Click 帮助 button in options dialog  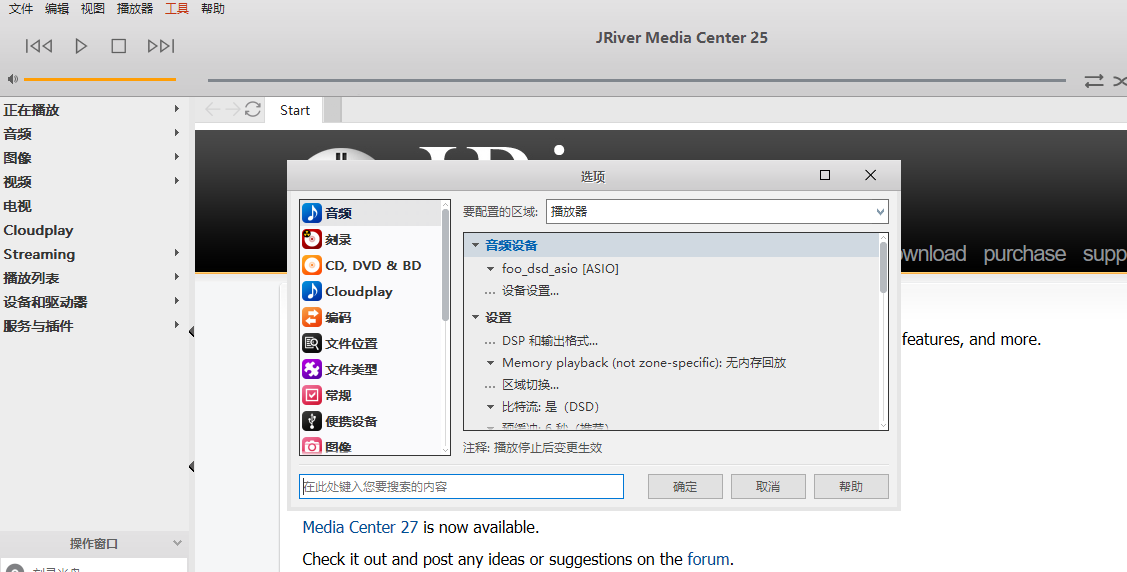[851, 486]
